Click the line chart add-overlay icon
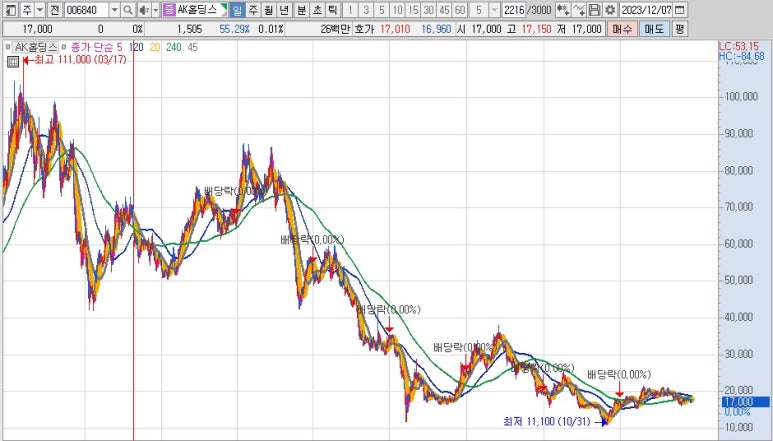773x441 pixels. click(579, 9)
